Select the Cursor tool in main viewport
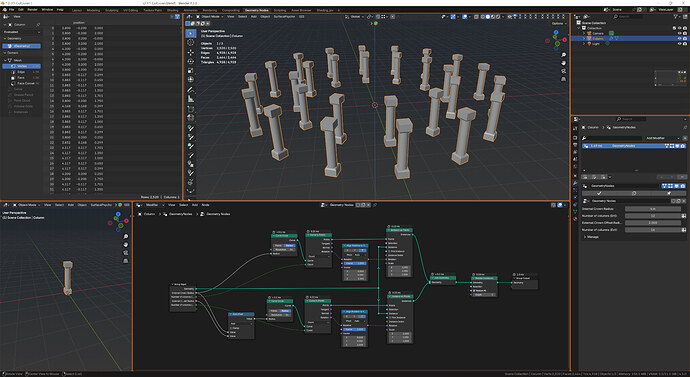 click(x=191, y=43)
